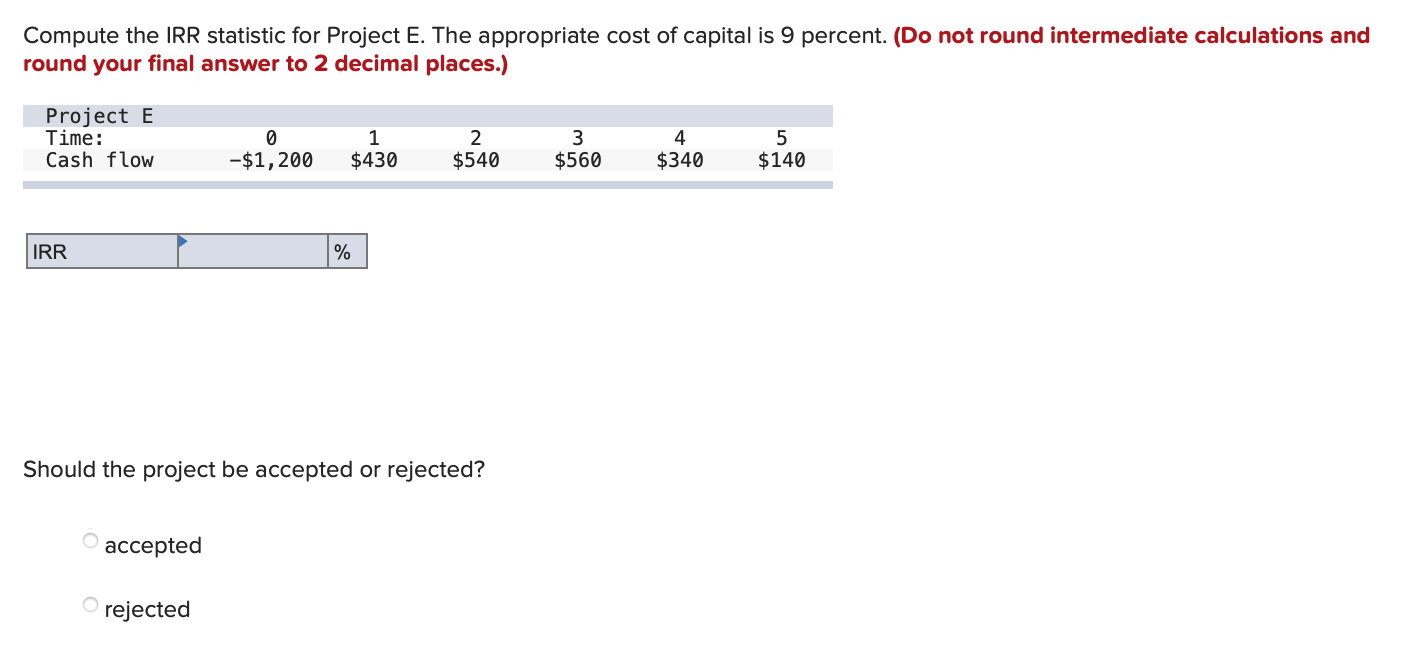The image size is (1424, 658).
Task: Click the time period 5 column header
Action: pos(781,138)
